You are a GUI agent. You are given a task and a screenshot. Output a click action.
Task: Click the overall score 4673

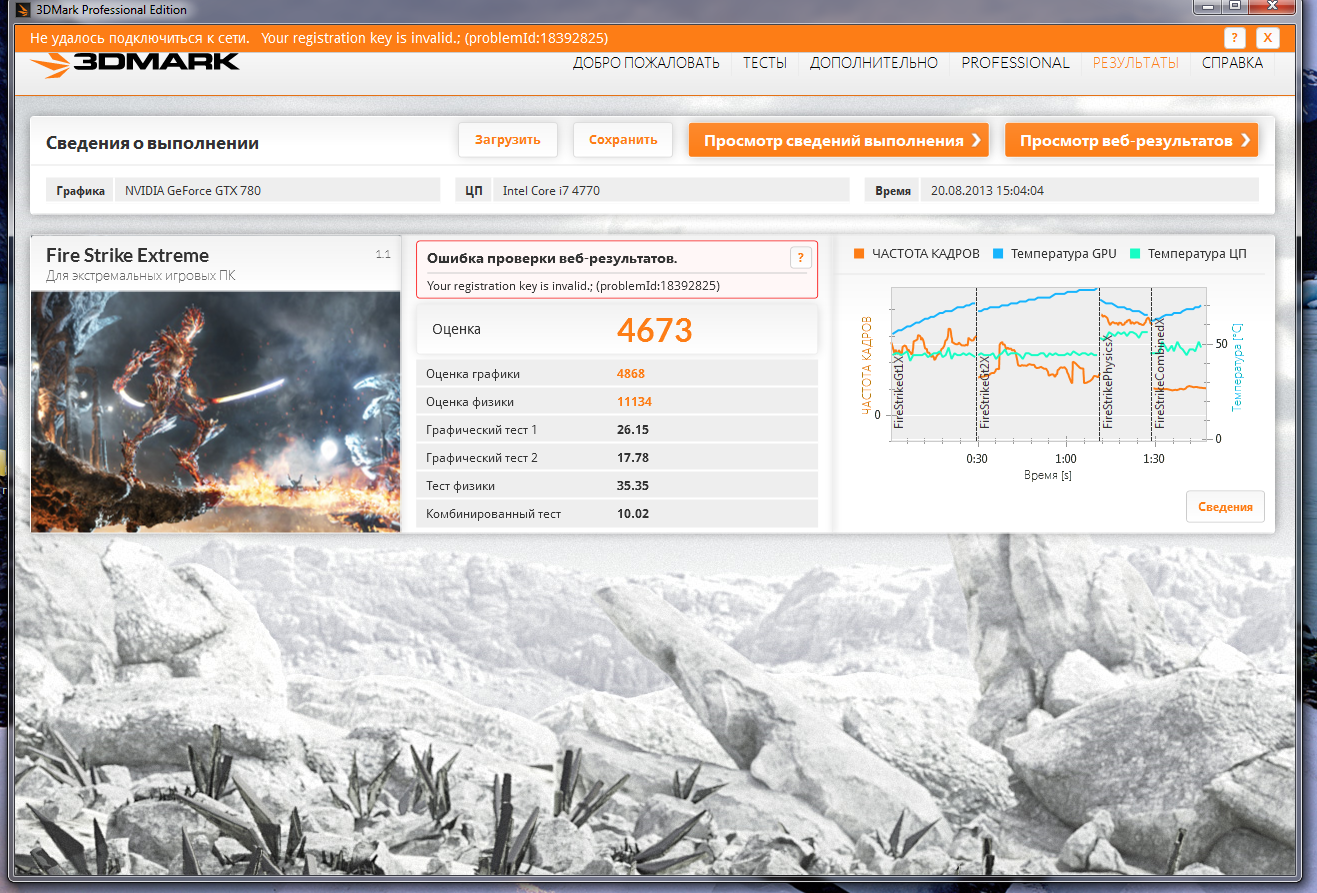pos(655,329)
